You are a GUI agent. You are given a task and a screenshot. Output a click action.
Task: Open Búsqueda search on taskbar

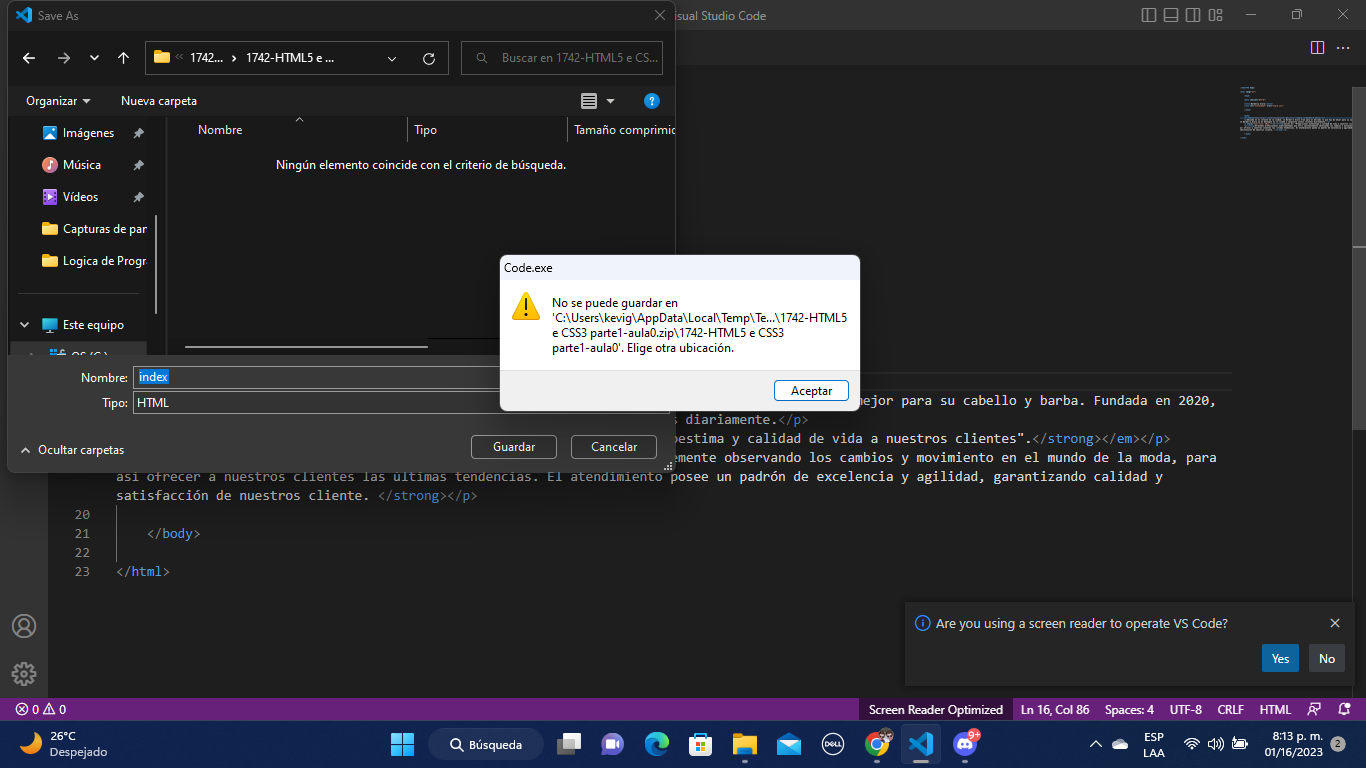[x=486, y=744]
